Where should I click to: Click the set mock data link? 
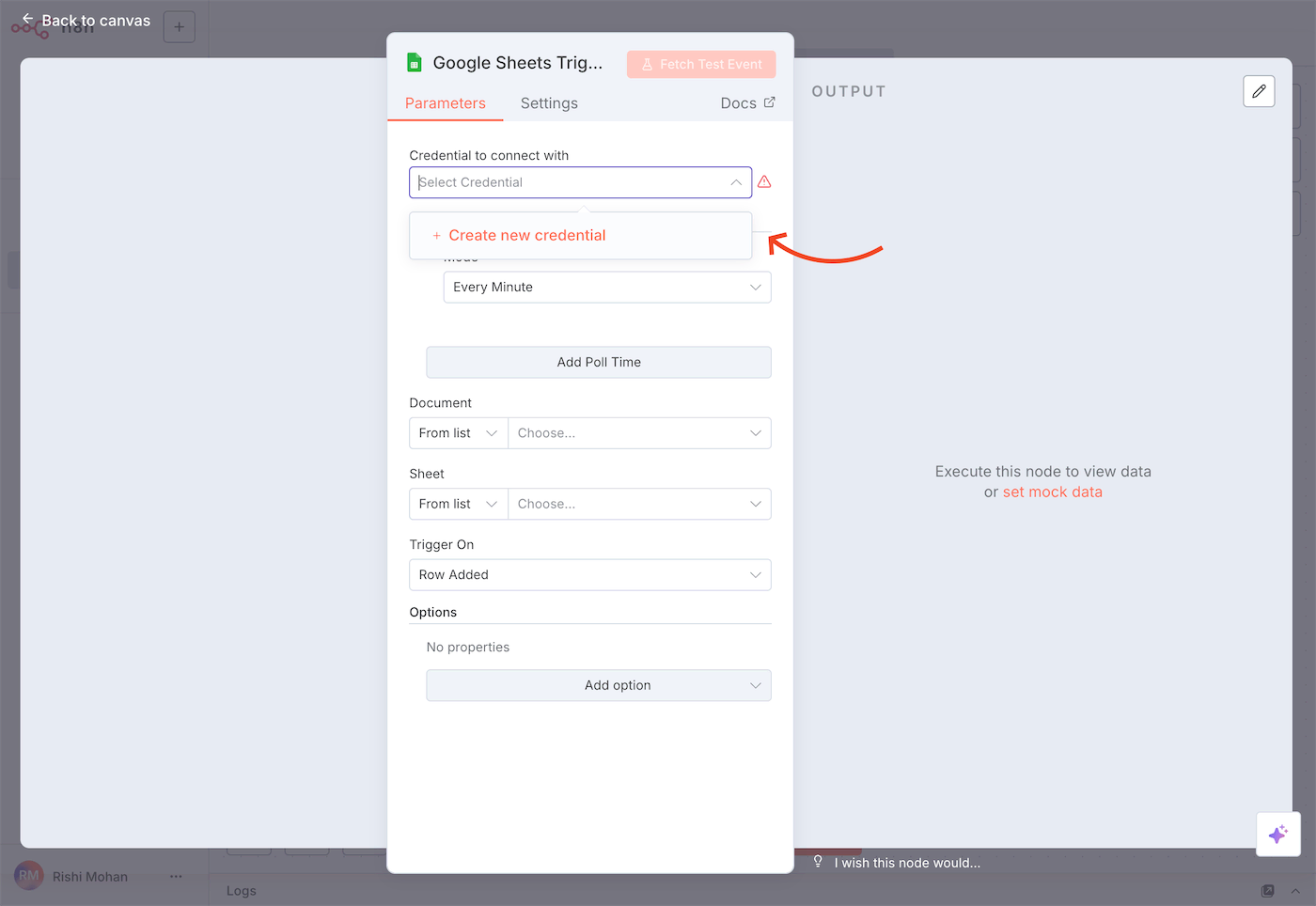tap(1052, 492)
